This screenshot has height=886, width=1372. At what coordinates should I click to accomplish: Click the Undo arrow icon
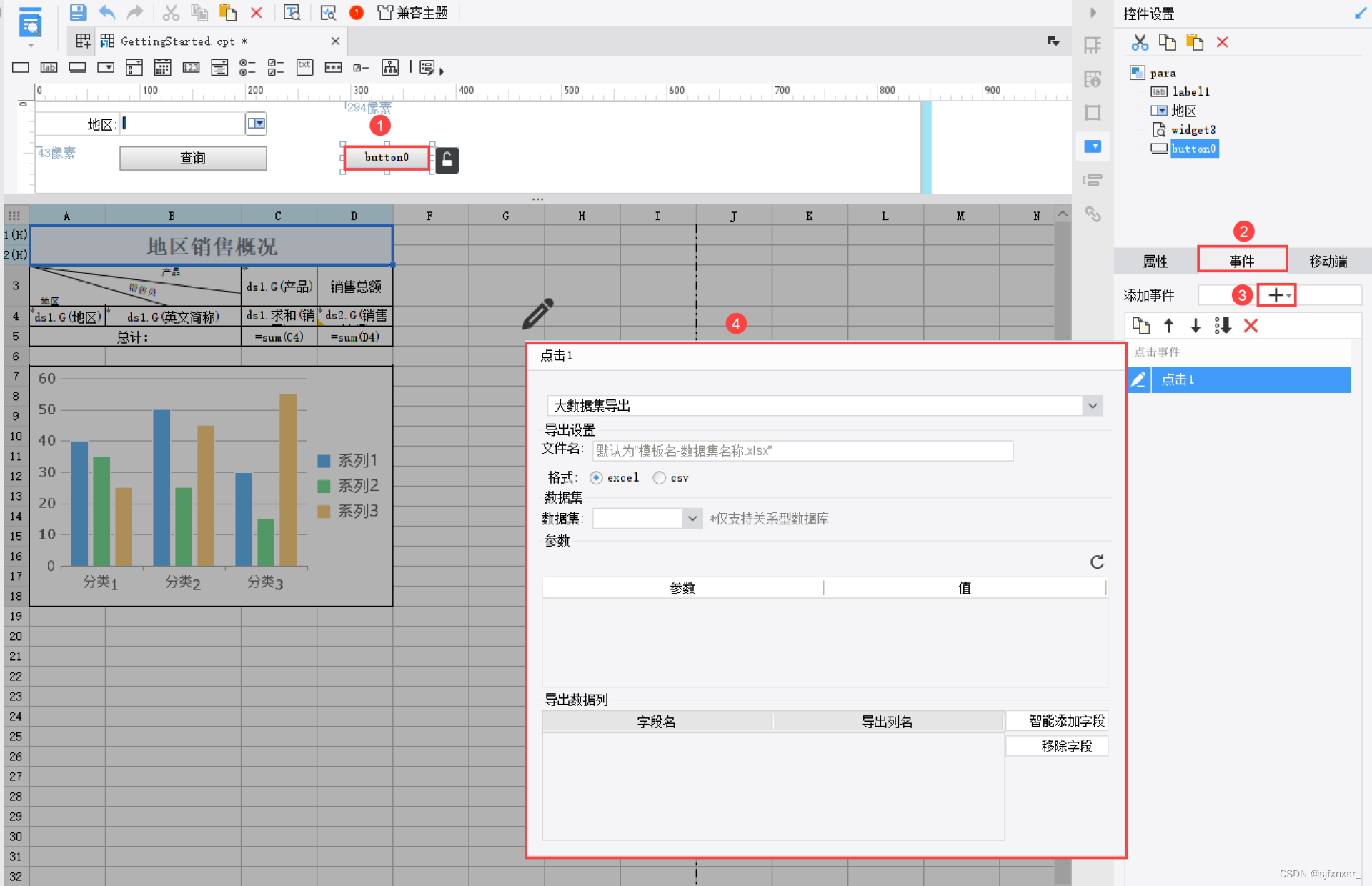pyautogui.click(x=106, y=12)
